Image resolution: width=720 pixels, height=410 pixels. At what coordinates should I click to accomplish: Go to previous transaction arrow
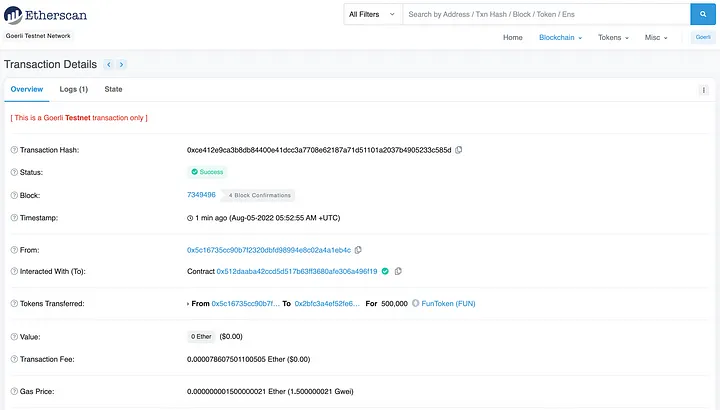[109, 64]
